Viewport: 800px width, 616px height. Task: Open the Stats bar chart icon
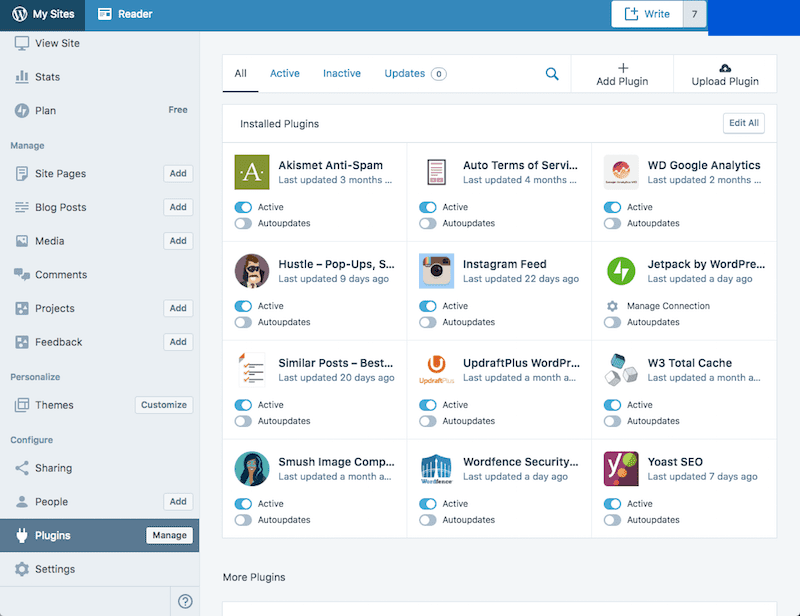tap(22, 77)
